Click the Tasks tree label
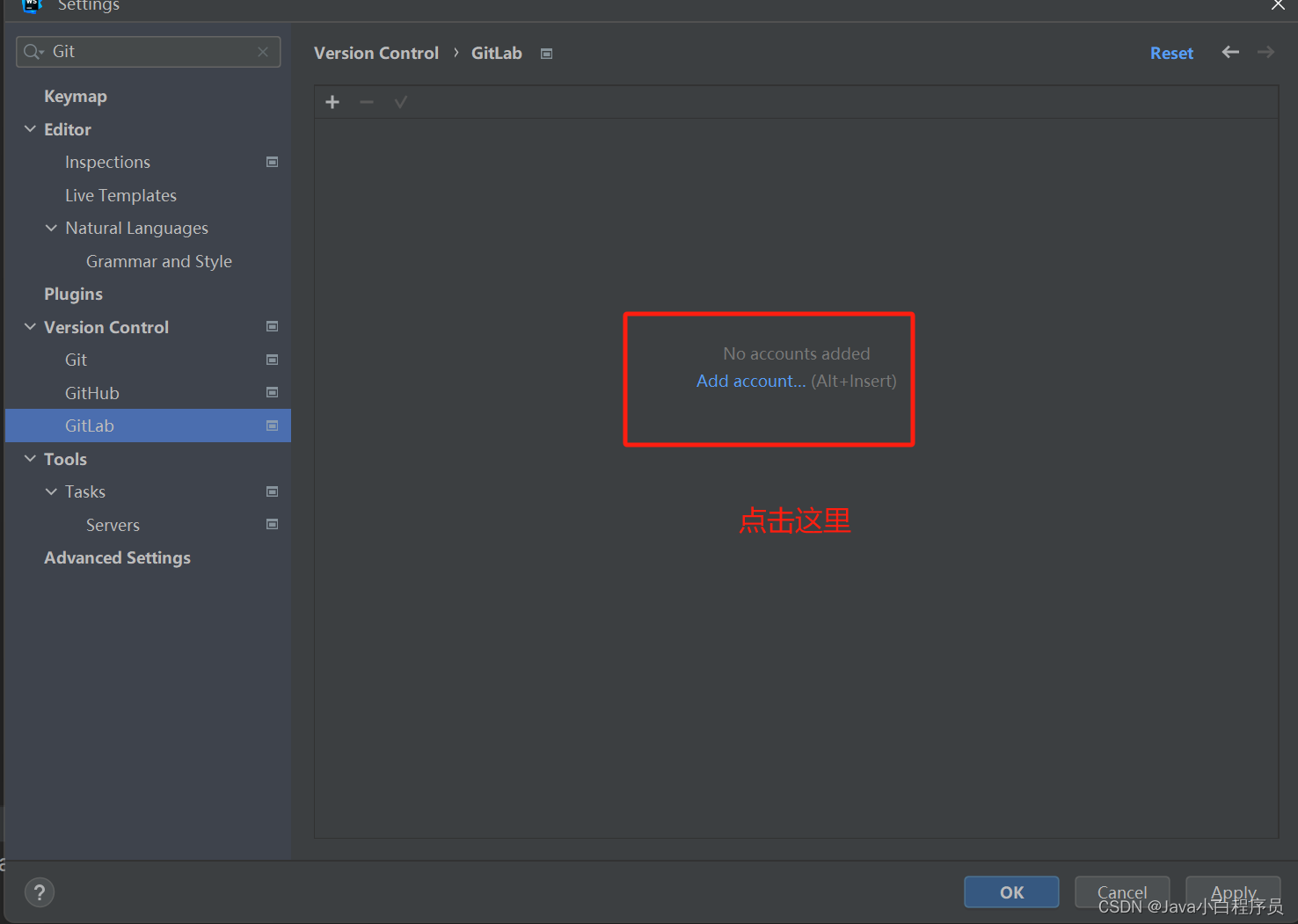 pos(85,491)
